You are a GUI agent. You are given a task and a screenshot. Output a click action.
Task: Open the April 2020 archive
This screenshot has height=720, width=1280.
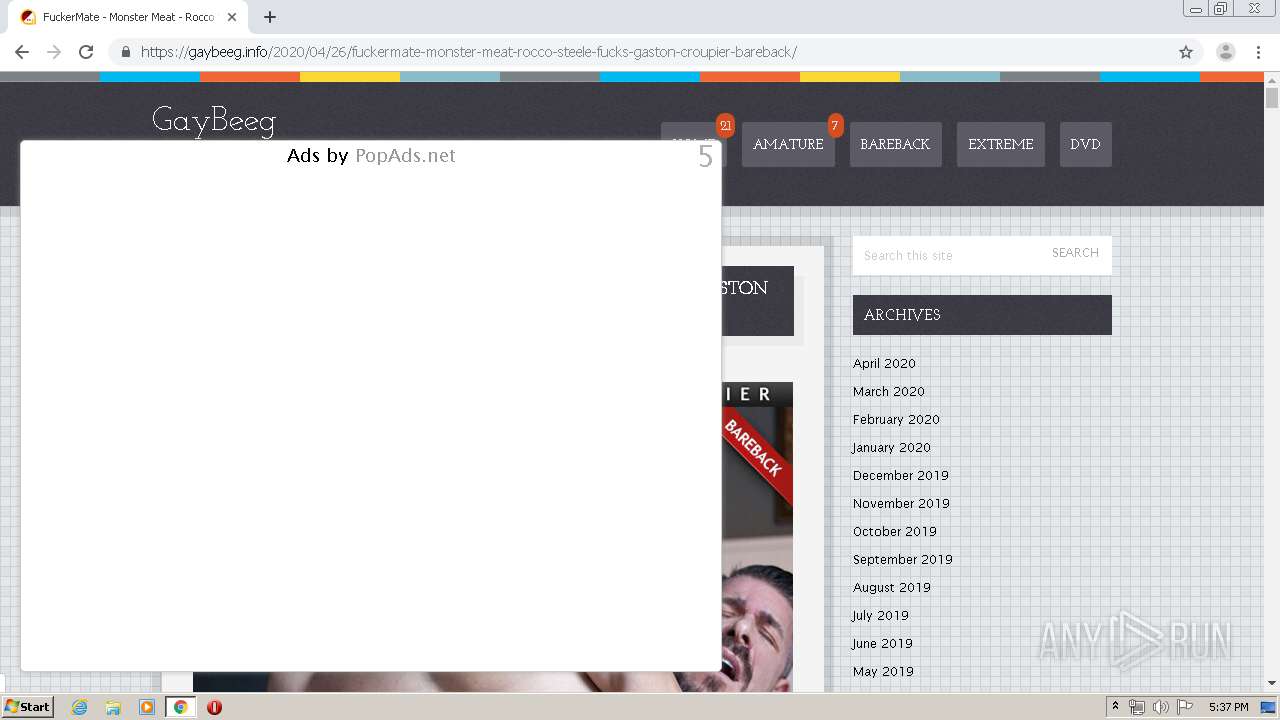[884, 363]
